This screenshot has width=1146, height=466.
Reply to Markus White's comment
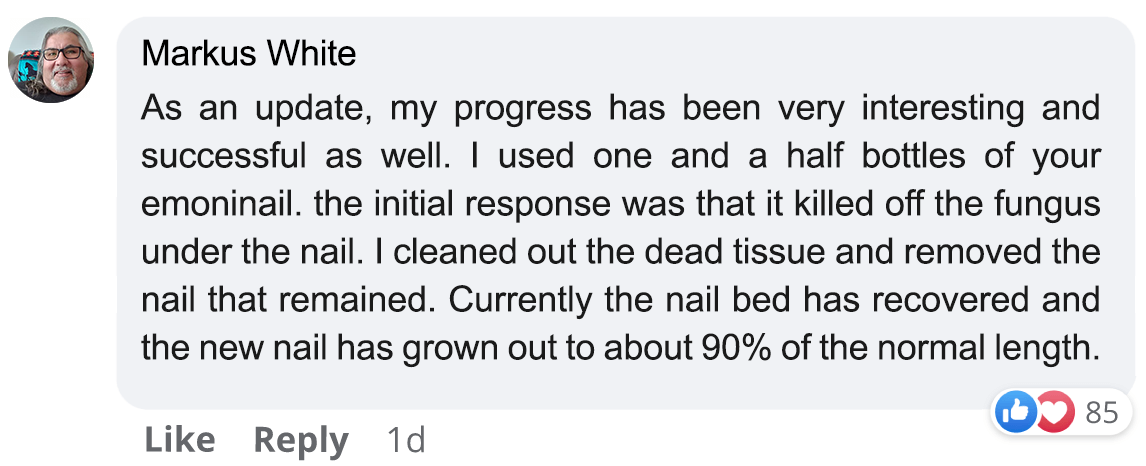coord(300,440)
